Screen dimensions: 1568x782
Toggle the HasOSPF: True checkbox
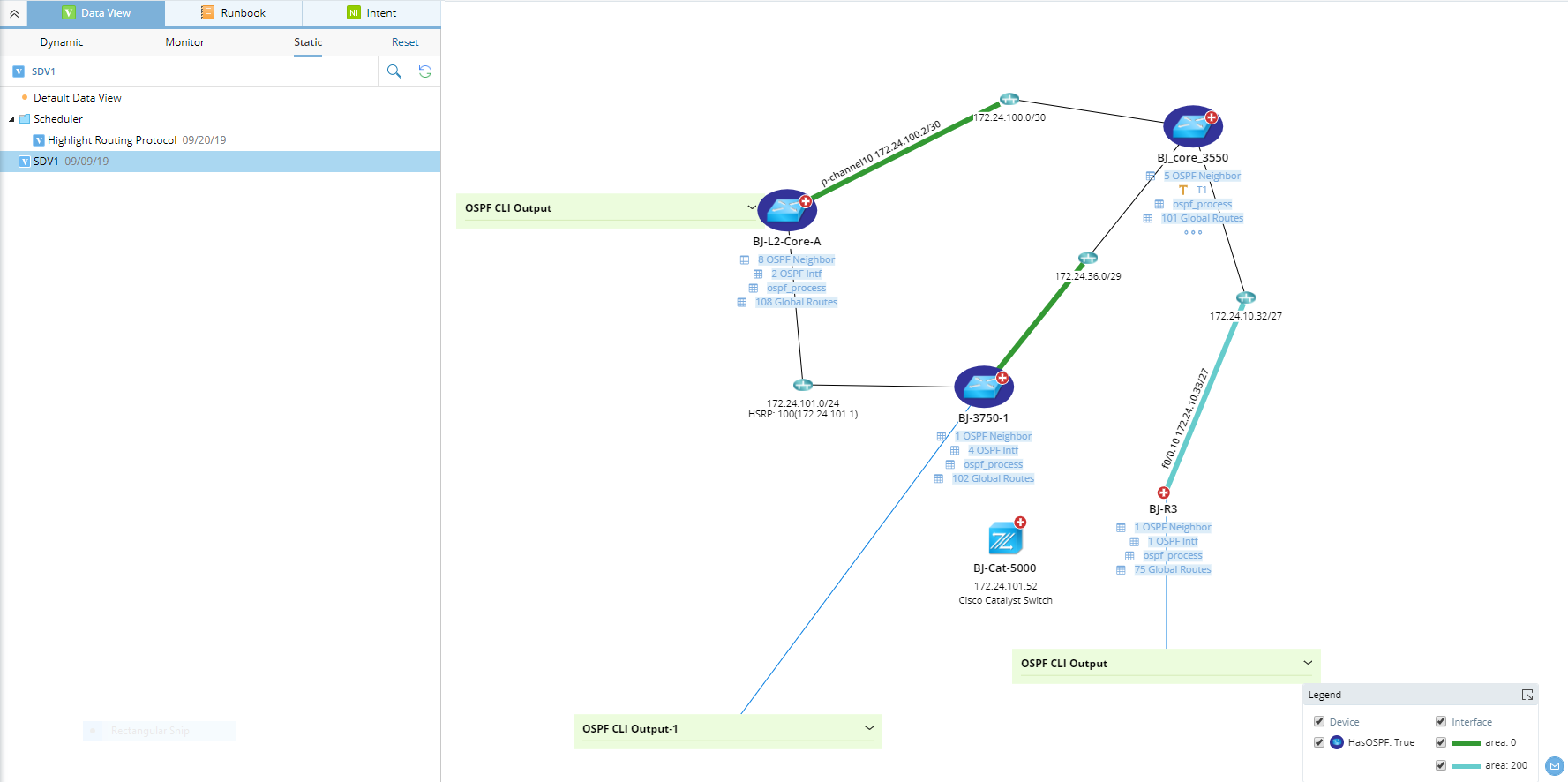1319,742
